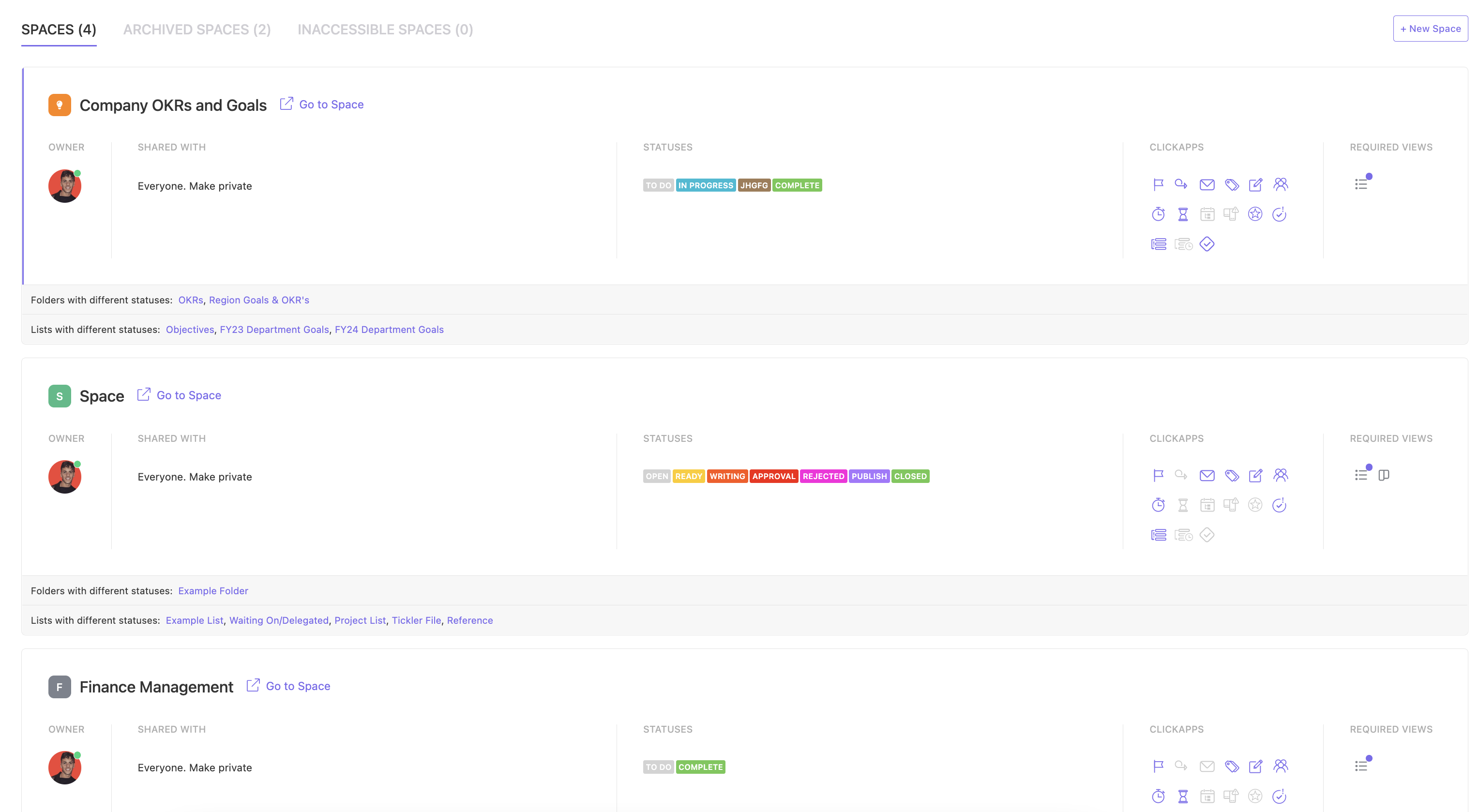Screen dimensions: 1479x812
Task: Open the Example Folder link
Action: point(213,591)
